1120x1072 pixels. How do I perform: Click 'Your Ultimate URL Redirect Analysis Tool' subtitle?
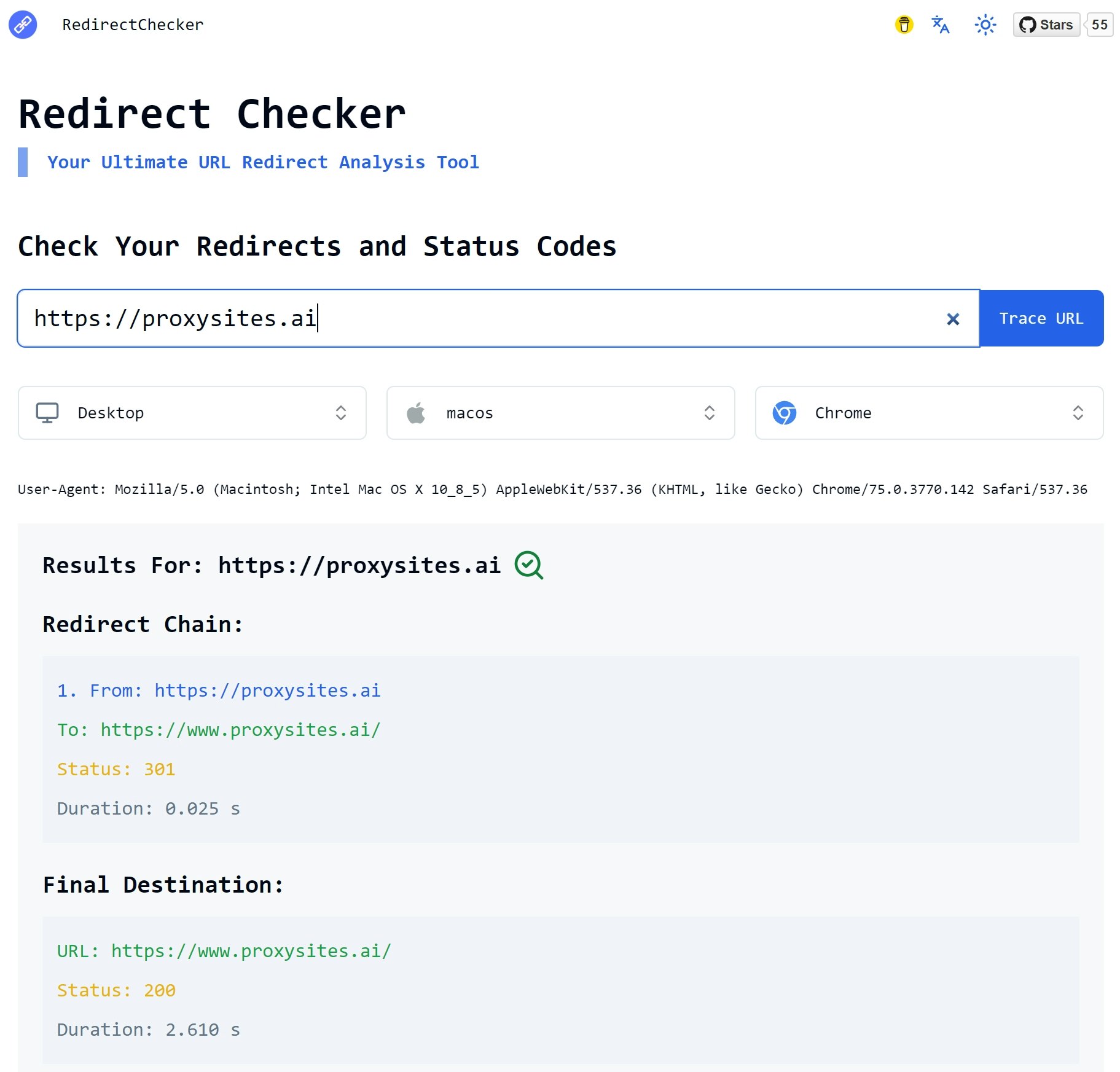coord(263,162)
